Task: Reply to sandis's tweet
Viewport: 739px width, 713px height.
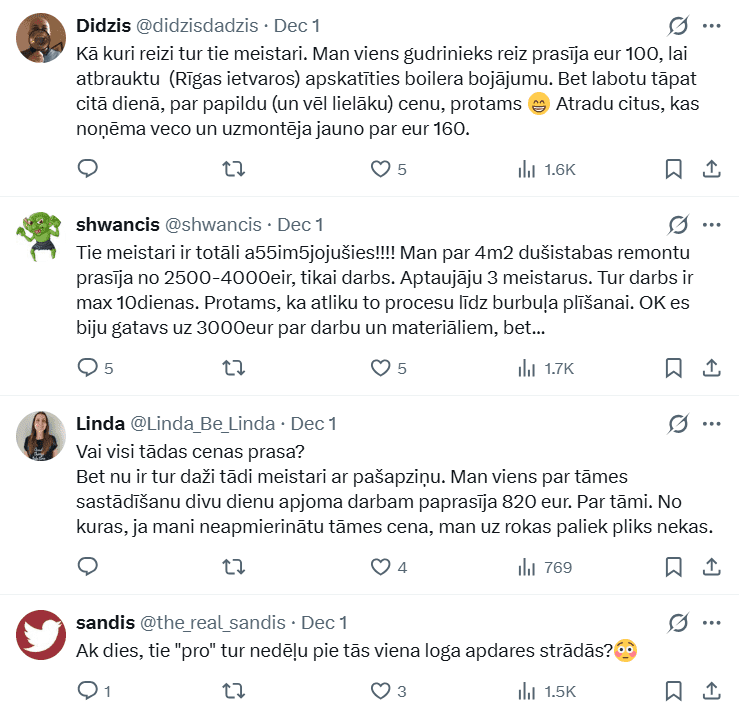Action: point(88,690)
